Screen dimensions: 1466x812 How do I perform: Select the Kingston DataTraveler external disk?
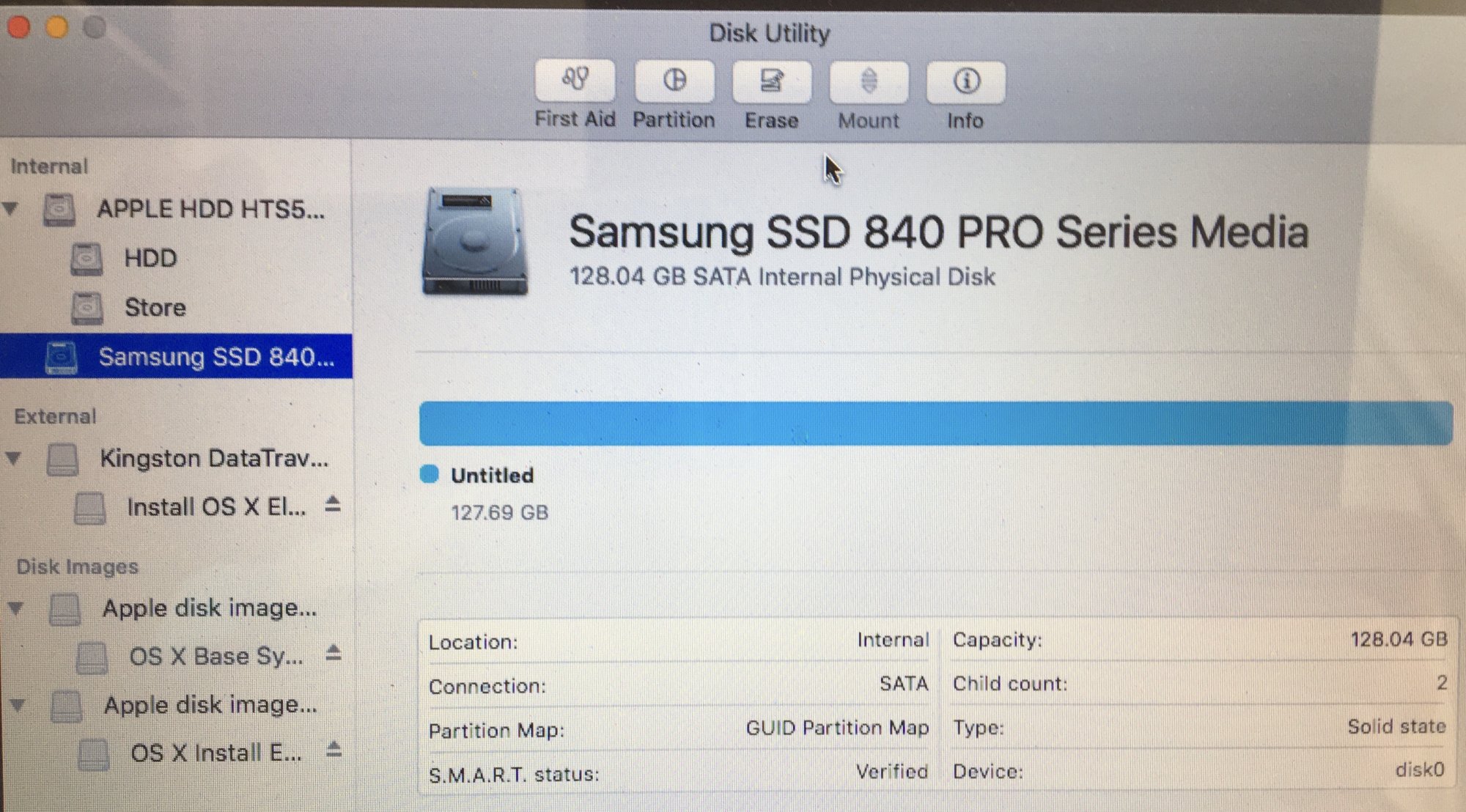pyautogui.click(x=213, y=459)
